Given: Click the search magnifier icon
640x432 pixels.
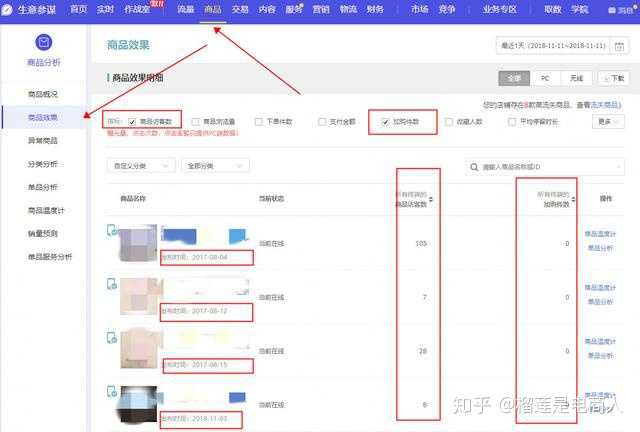Looking at the screenshot, I should point(474,167).
